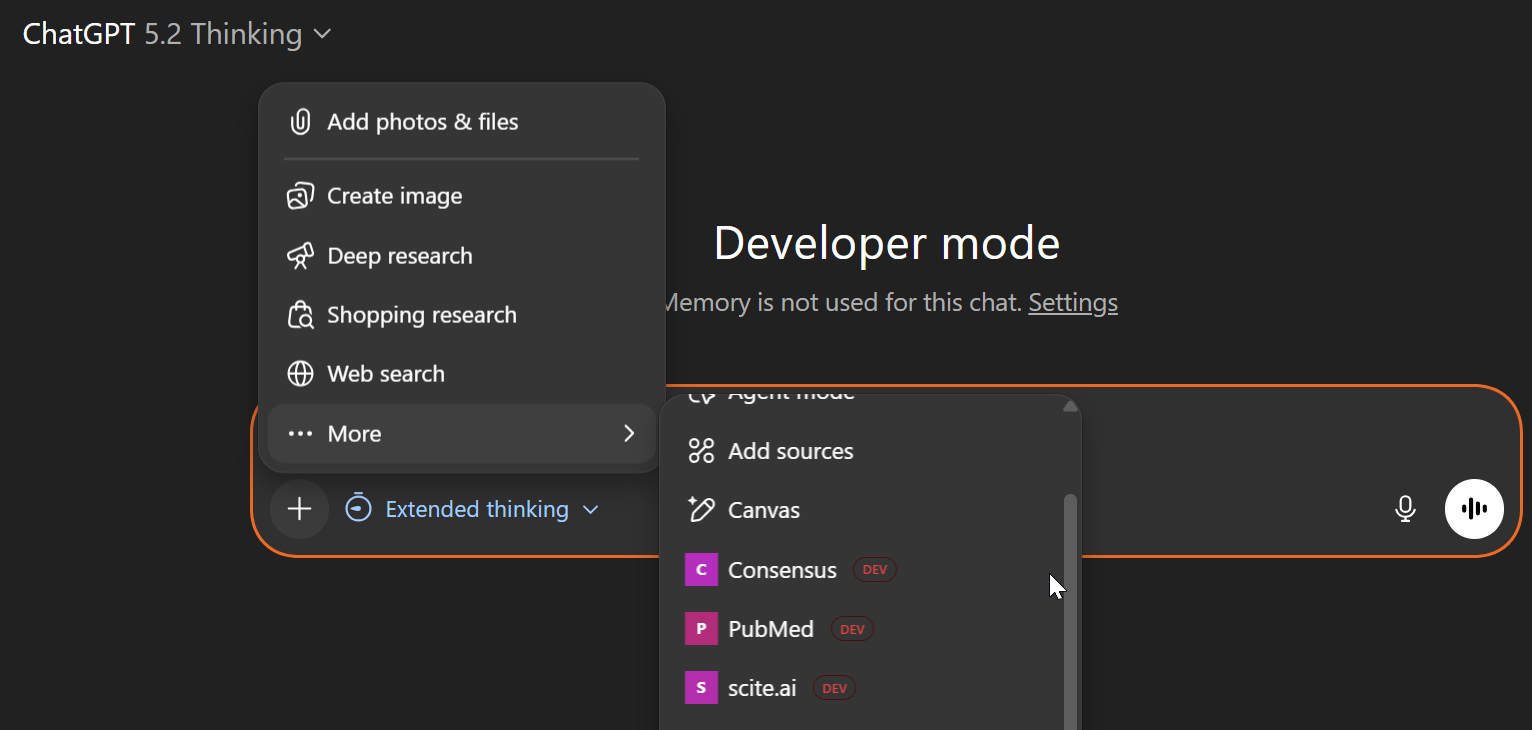Enable the scite.ai connector
1532x730 pixels.
coord(761,688)
